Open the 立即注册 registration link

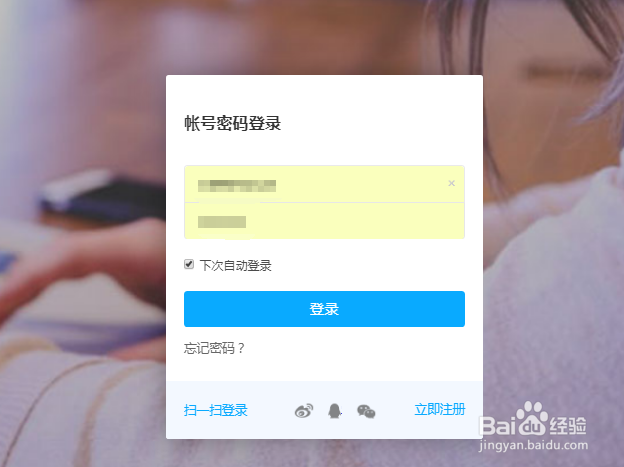tap(440, 409)
